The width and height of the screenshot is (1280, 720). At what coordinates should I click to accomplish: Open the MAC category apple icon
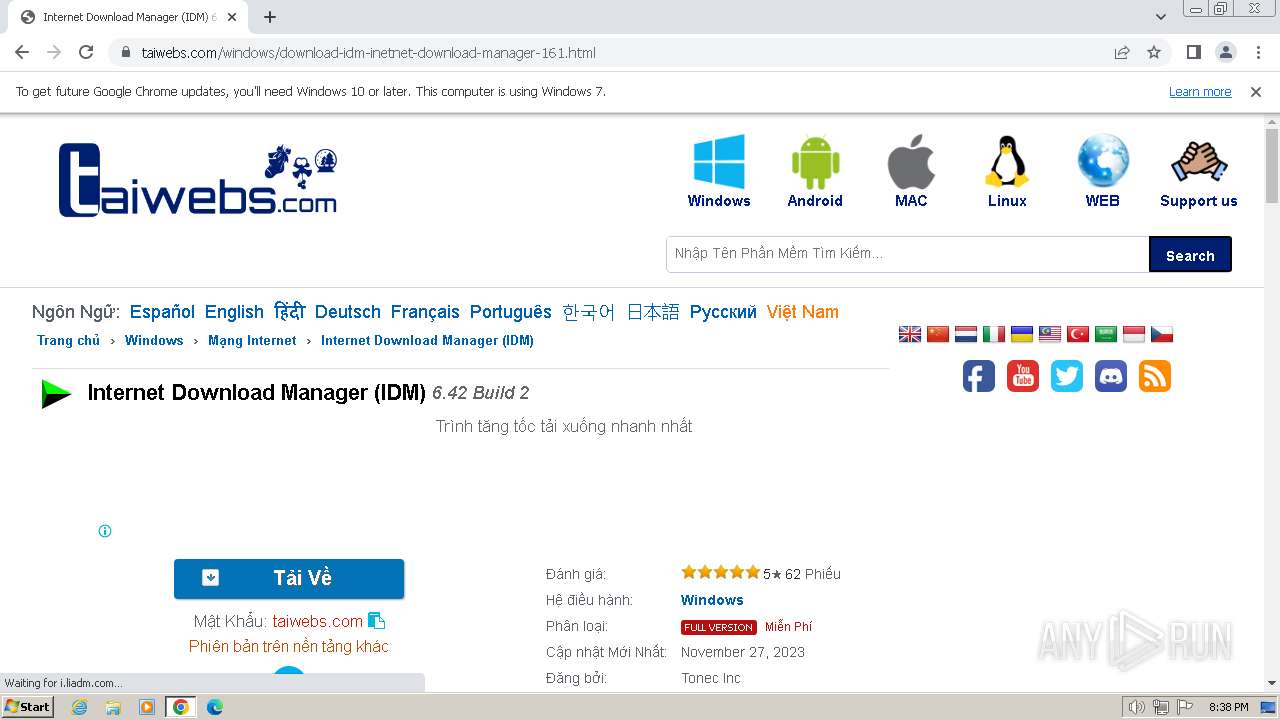coord(911,161)
